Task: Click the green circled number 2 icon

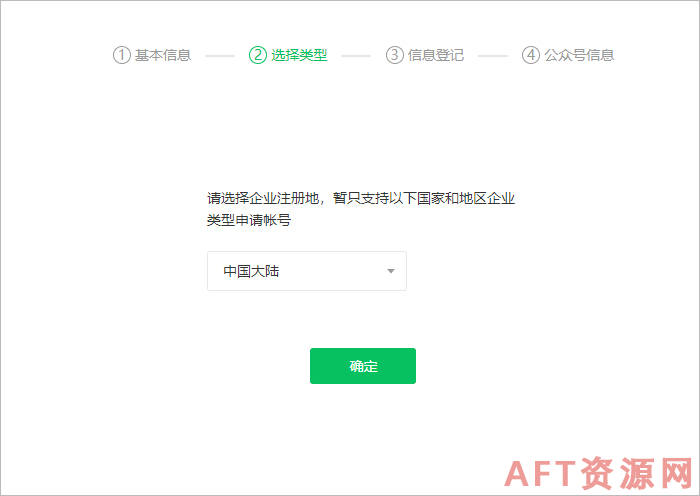Action: pyautogui.click(x=258, y=55)
